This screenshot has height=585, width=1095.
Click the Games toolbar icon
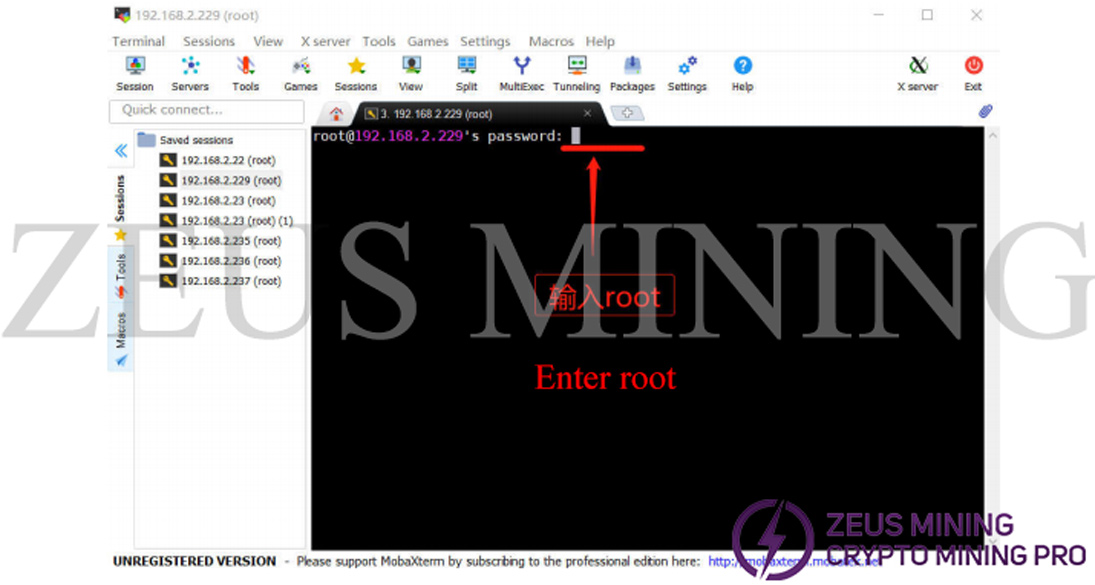pos(300,73)
